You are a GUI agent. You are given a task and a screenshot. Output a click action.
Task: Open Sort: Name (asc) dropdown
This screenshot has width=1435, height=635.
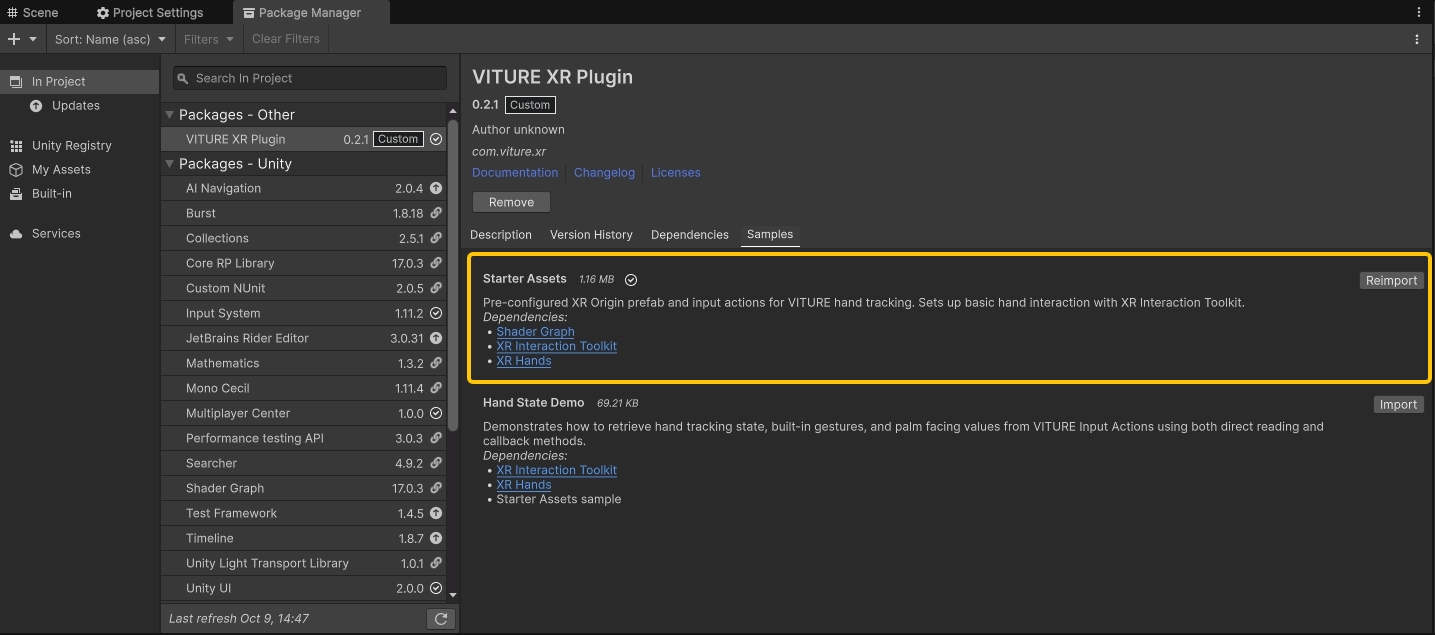(110, 39)
